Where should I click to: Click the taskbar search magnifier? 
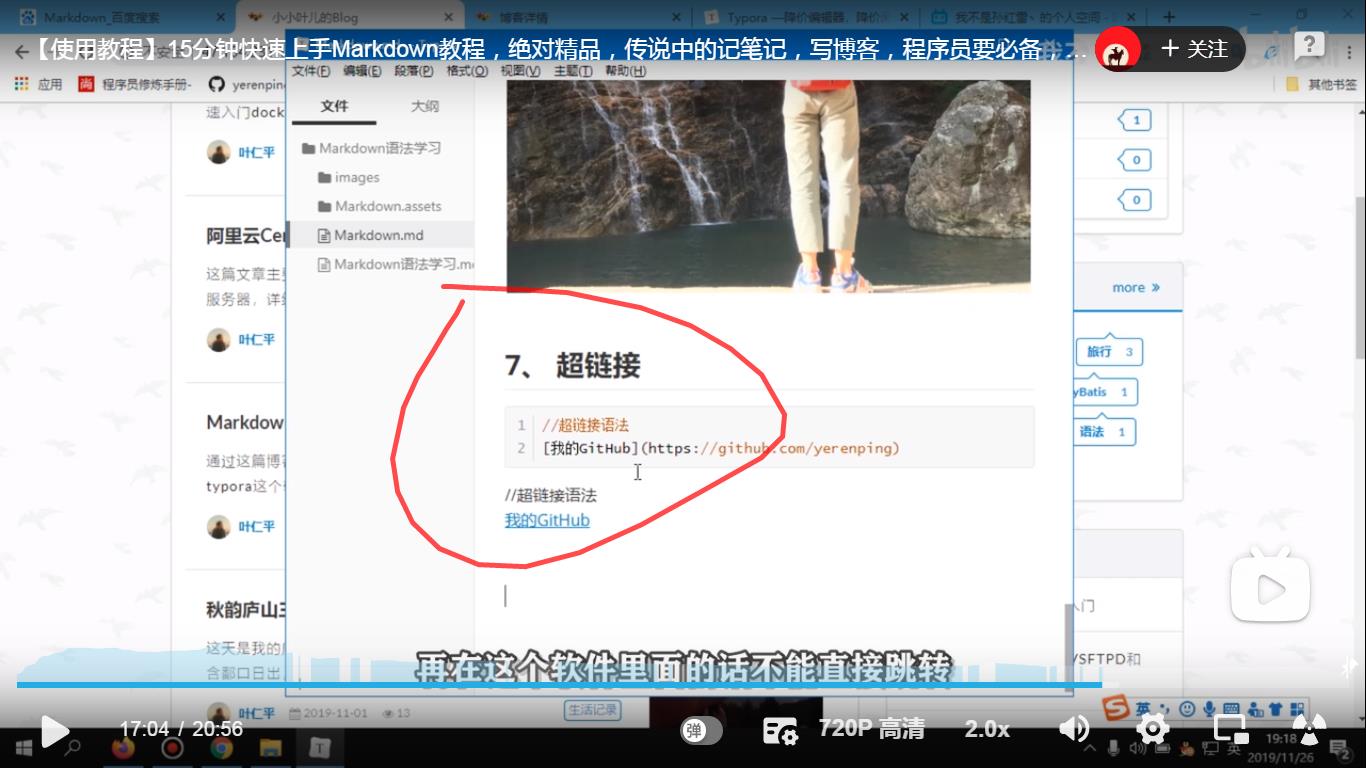click(x=72, y=747)
